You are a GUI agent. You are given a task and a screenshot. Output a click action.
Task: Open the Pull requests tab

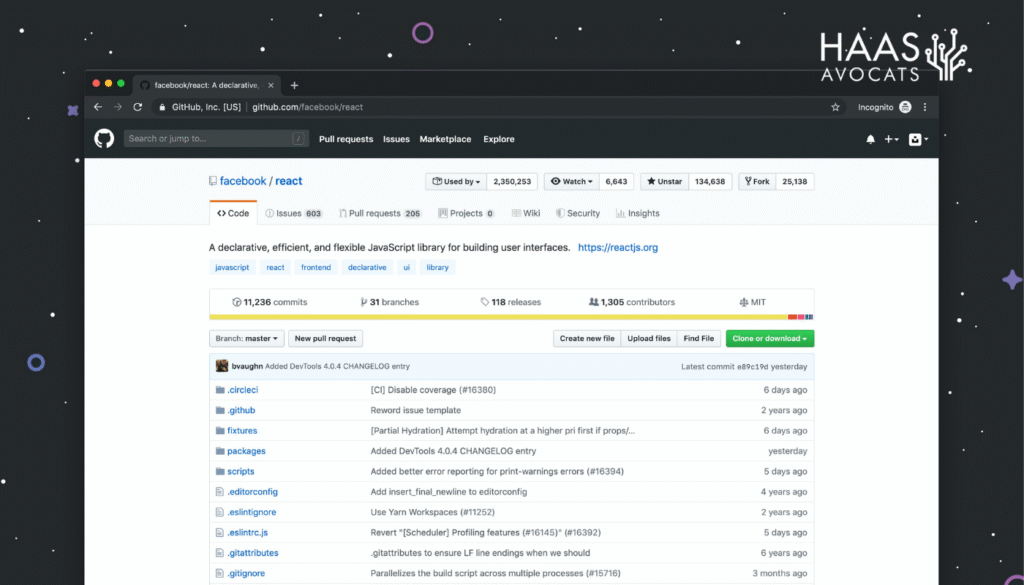pos(380,213)
